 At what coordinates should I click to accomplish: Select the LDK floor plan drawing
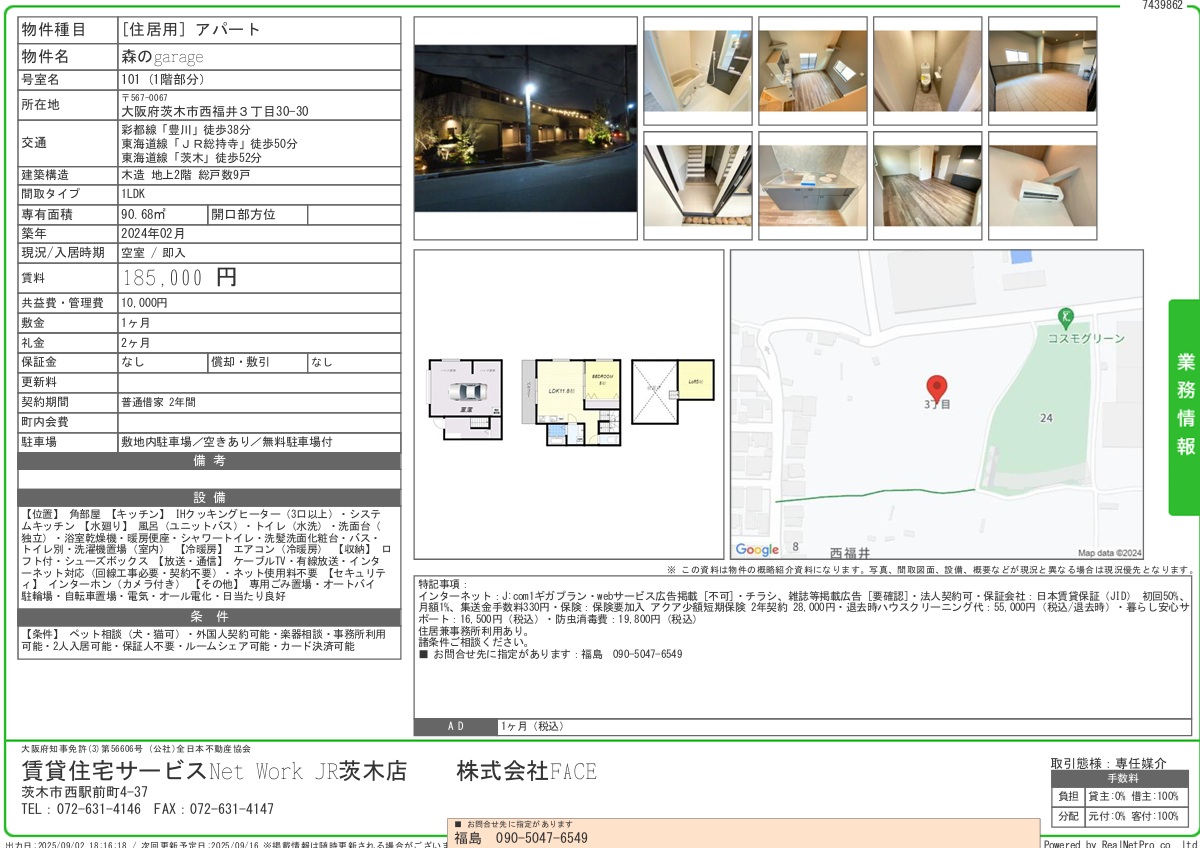(570, 402)
